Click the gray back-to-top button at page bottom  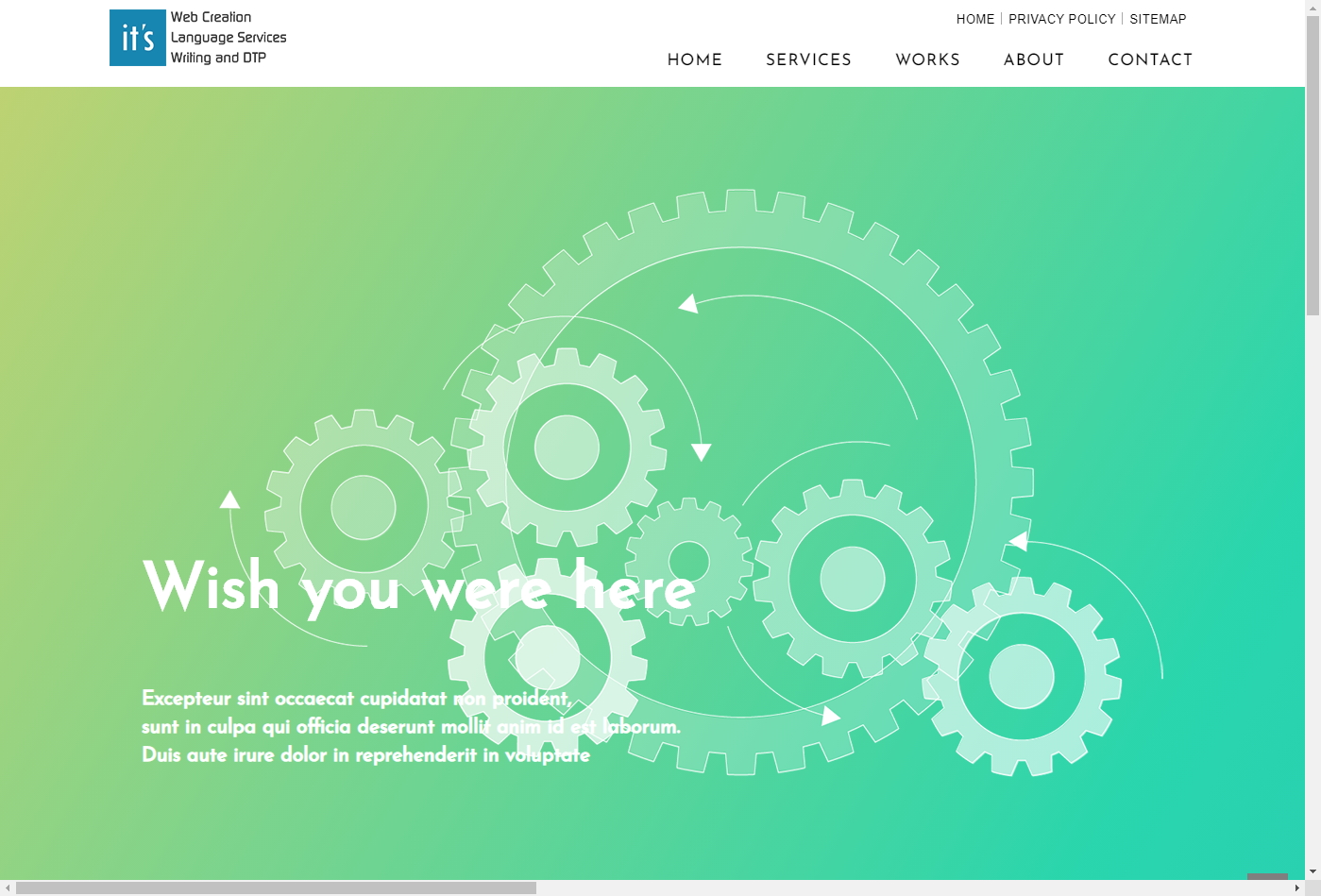pos(1267,877)
